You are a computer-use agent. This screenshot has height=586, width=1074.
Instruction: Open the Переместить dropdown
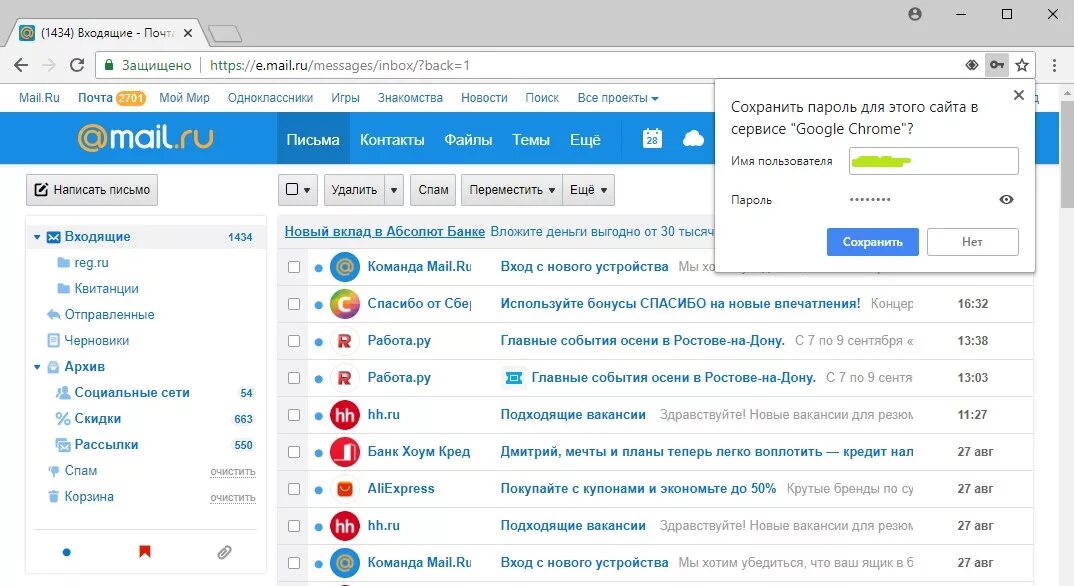click(511, 190)
